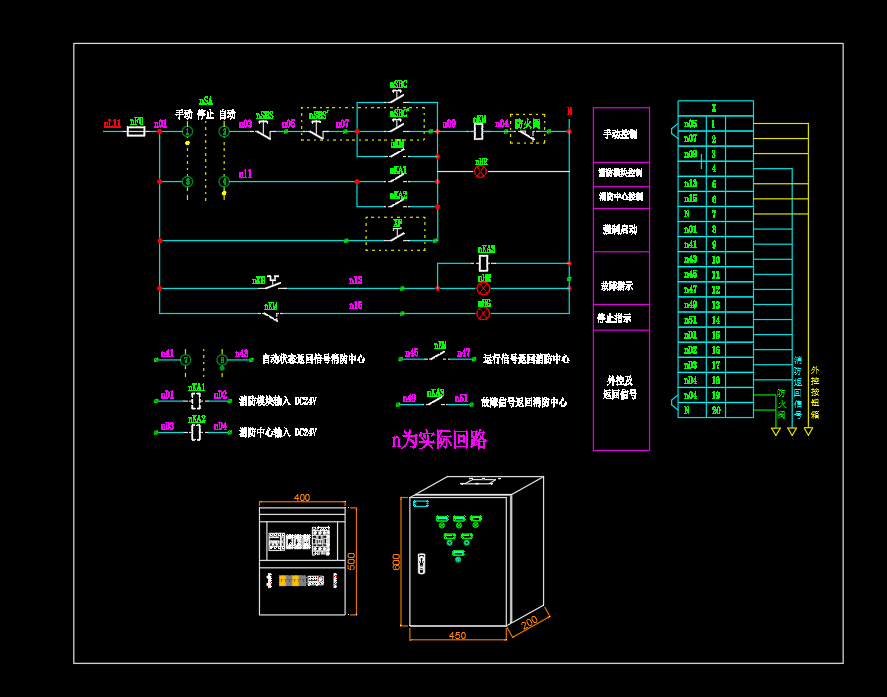The image size is (887, 697).
Task: Click the 400 width dimension
Action: click(302, 497)
